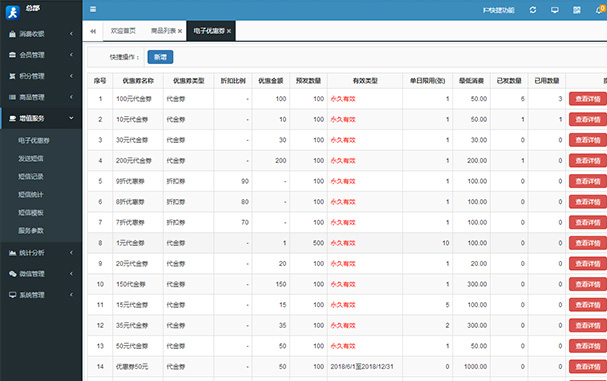Collapse the 增值服务 sidebar menu

pos(41,118)
